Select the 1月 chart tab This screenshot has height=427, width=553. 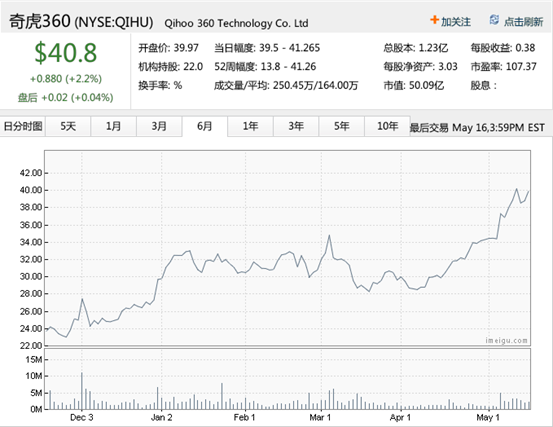pyautogui.click(x=114, y=126)
